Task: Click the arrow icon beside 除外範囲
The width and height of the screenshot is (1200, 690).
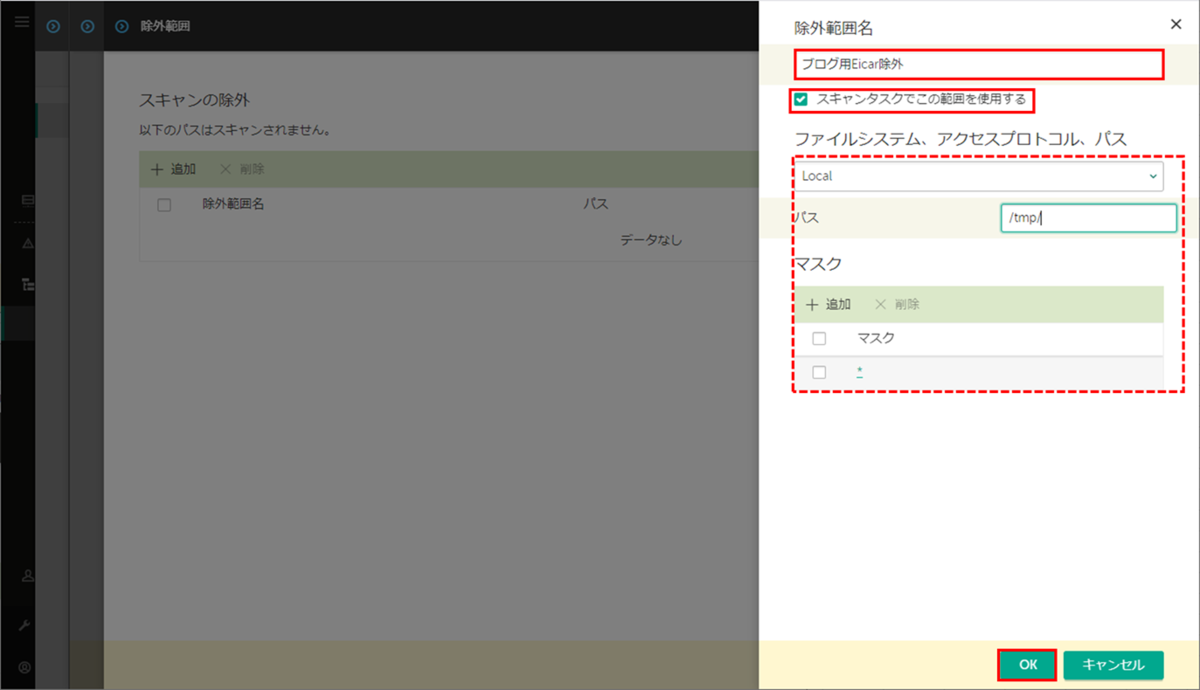Action: click(x=121, y=26)
